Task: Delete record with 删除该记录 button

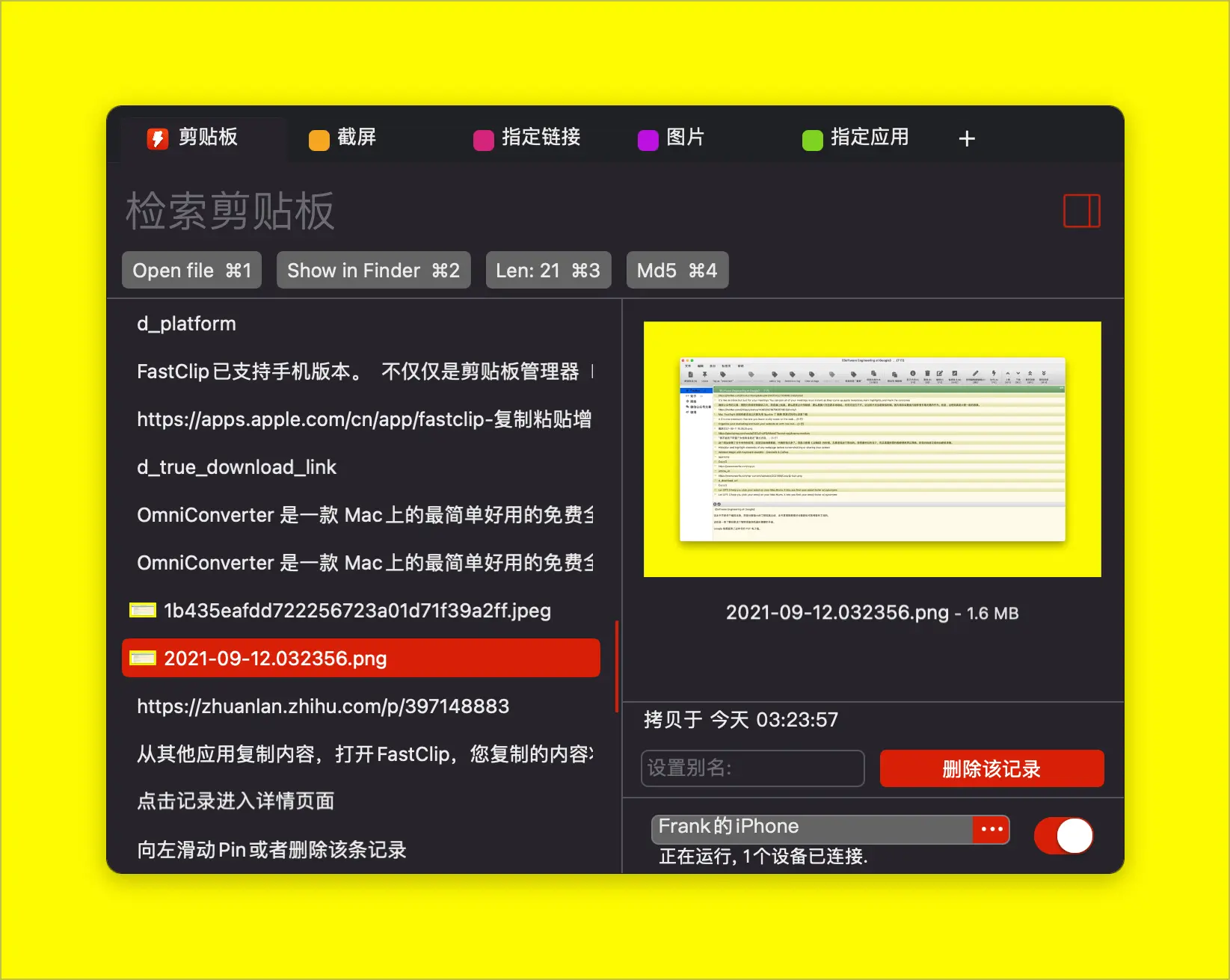Action: coord(991,768)
